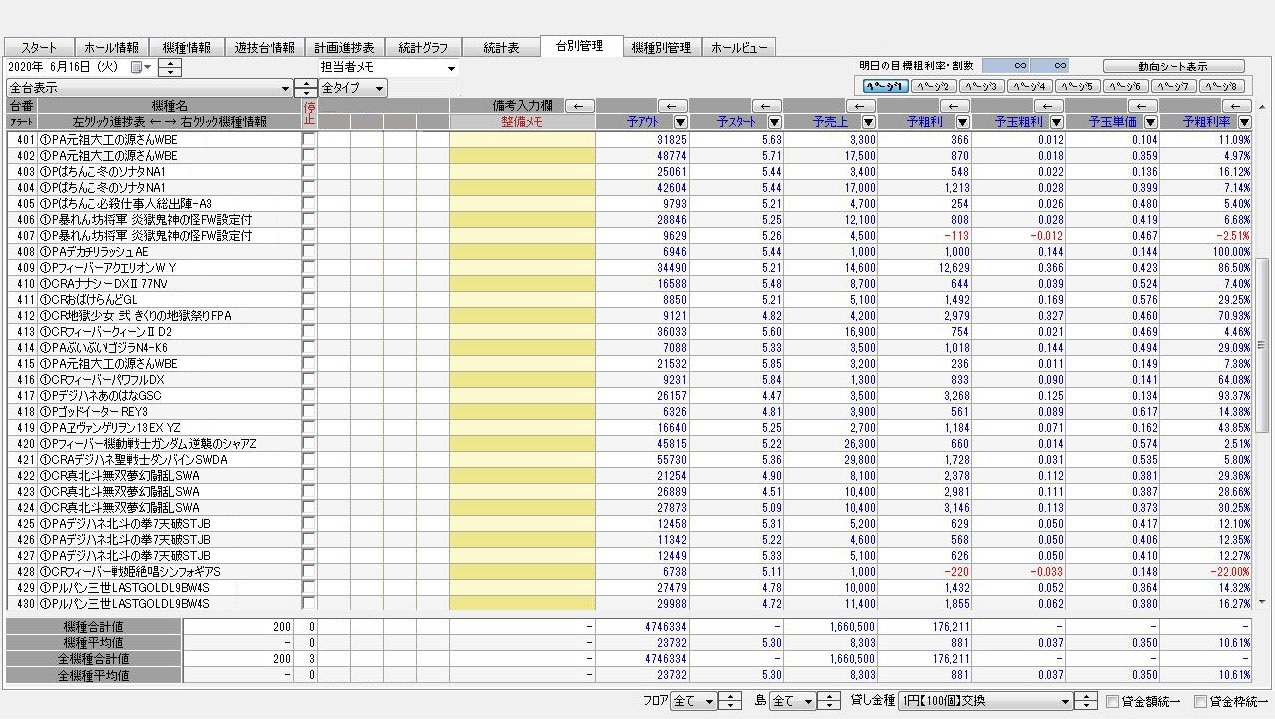Click the left arrow above 予スタート column
The image size is (1275, 719).
coord(766,106)
